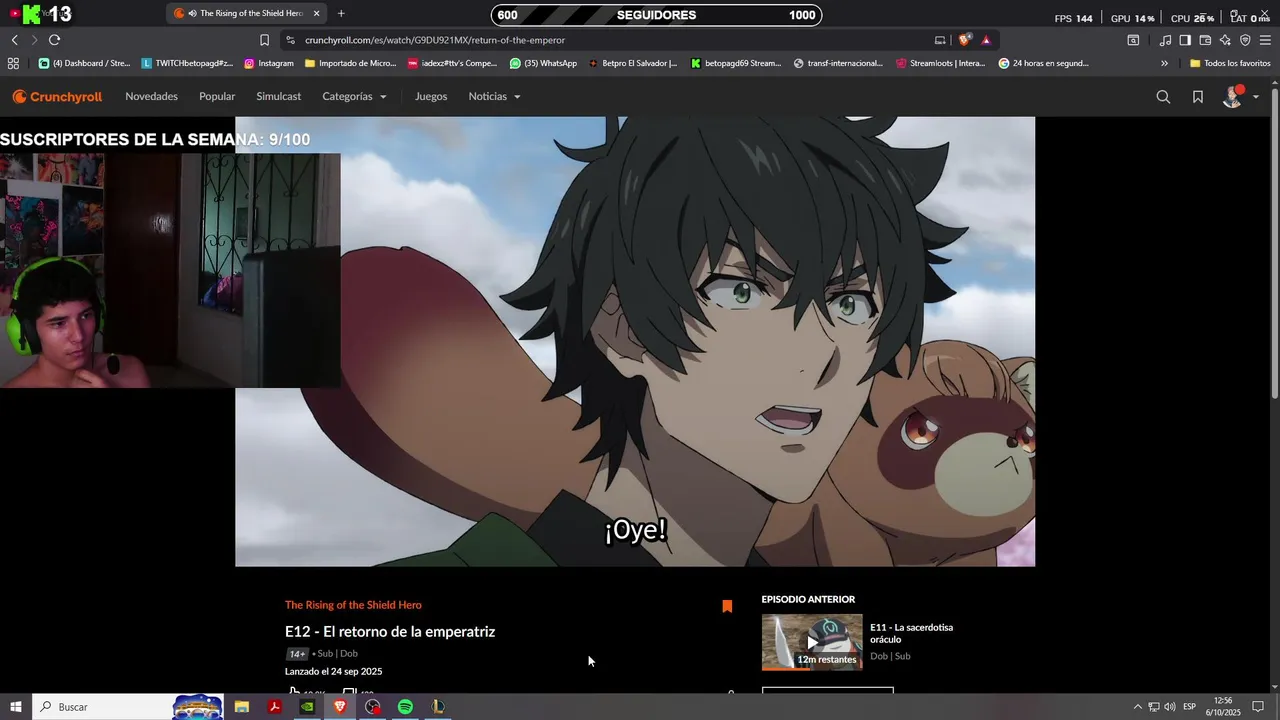Viewport: 1280px width, 720px height.
Task: Open Leo AI sparkle icon
Action: pos(1225,40)
